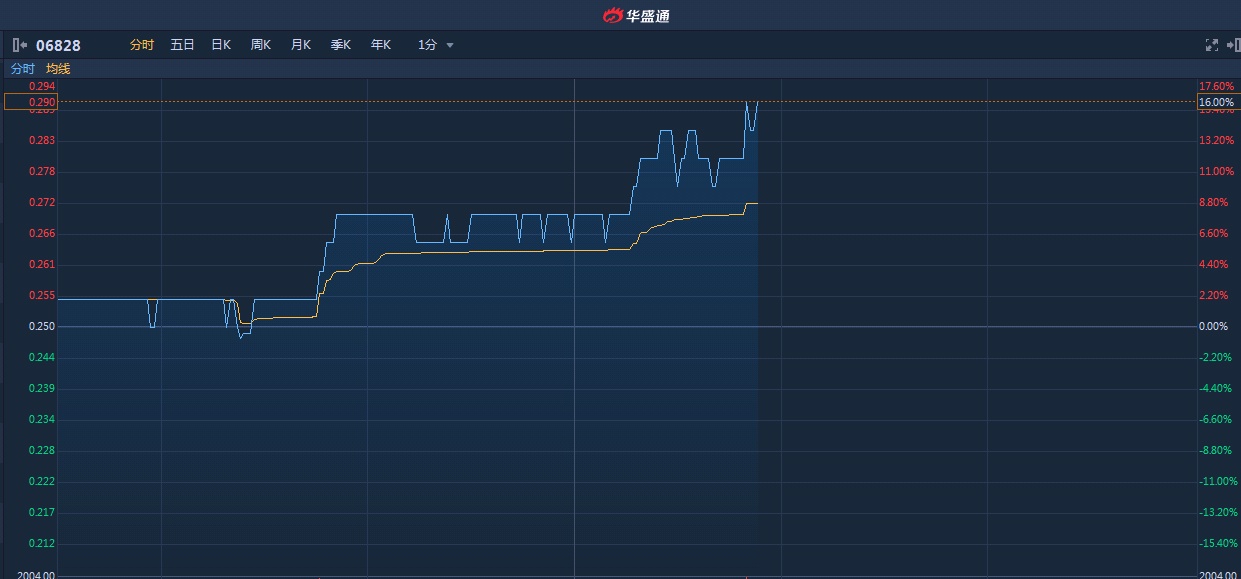Viewport: 1241px width, 579px height.
Task: Toggle the blue 分时 line legend
Action: tap(22, 69)
